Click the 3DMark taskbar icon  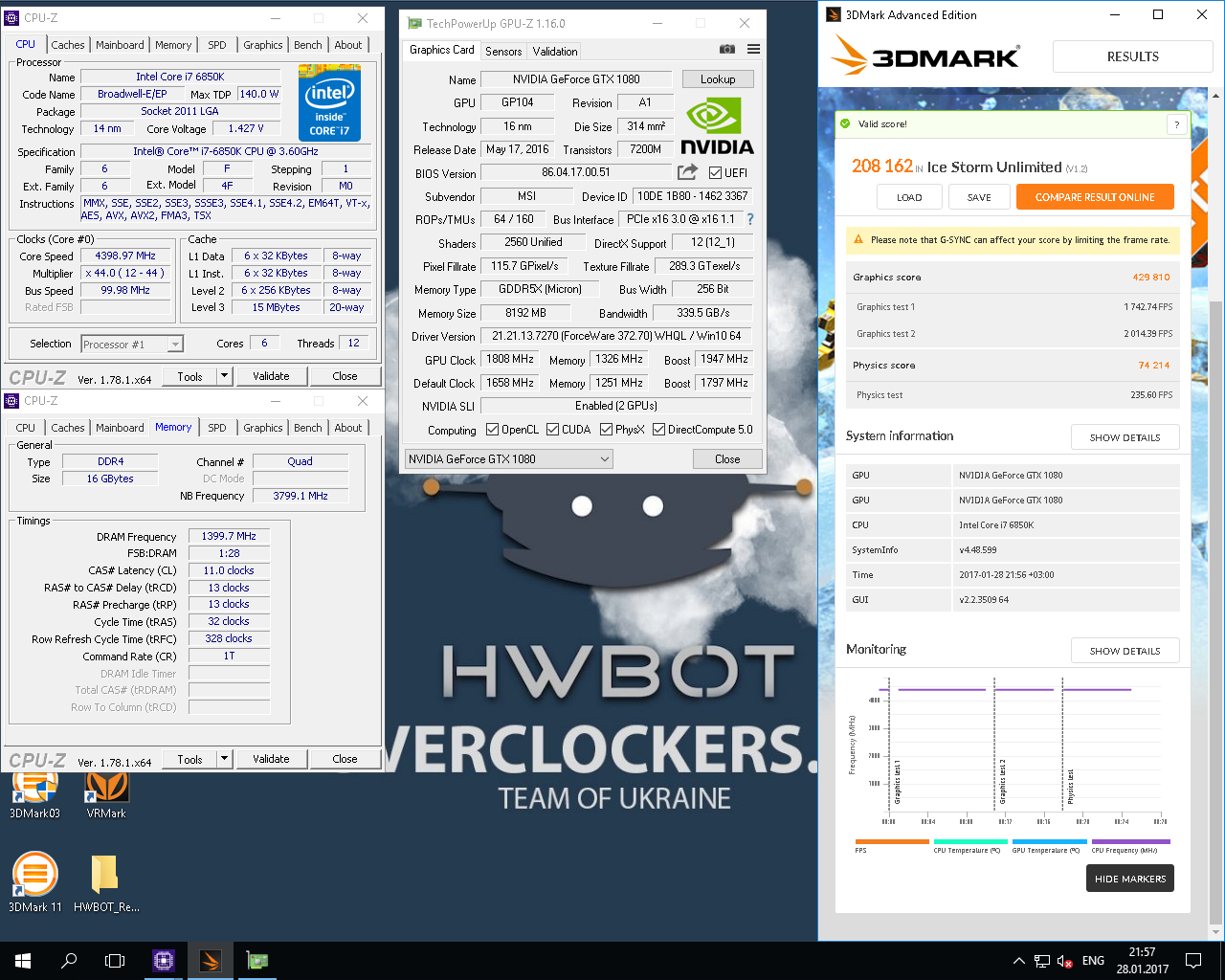tap(211, 961)
